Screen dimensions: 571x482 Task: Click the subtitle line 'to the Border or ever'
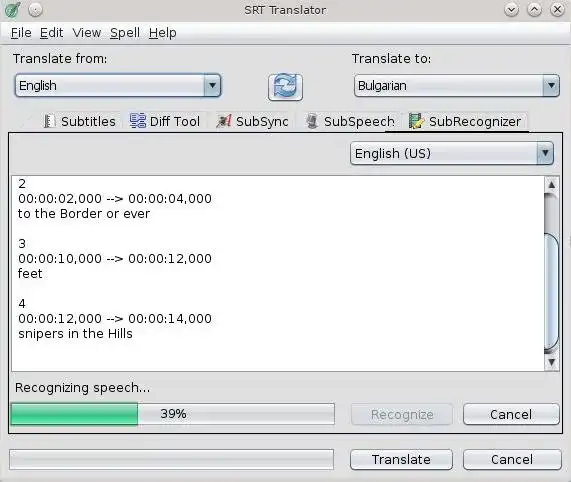point(84,214)
